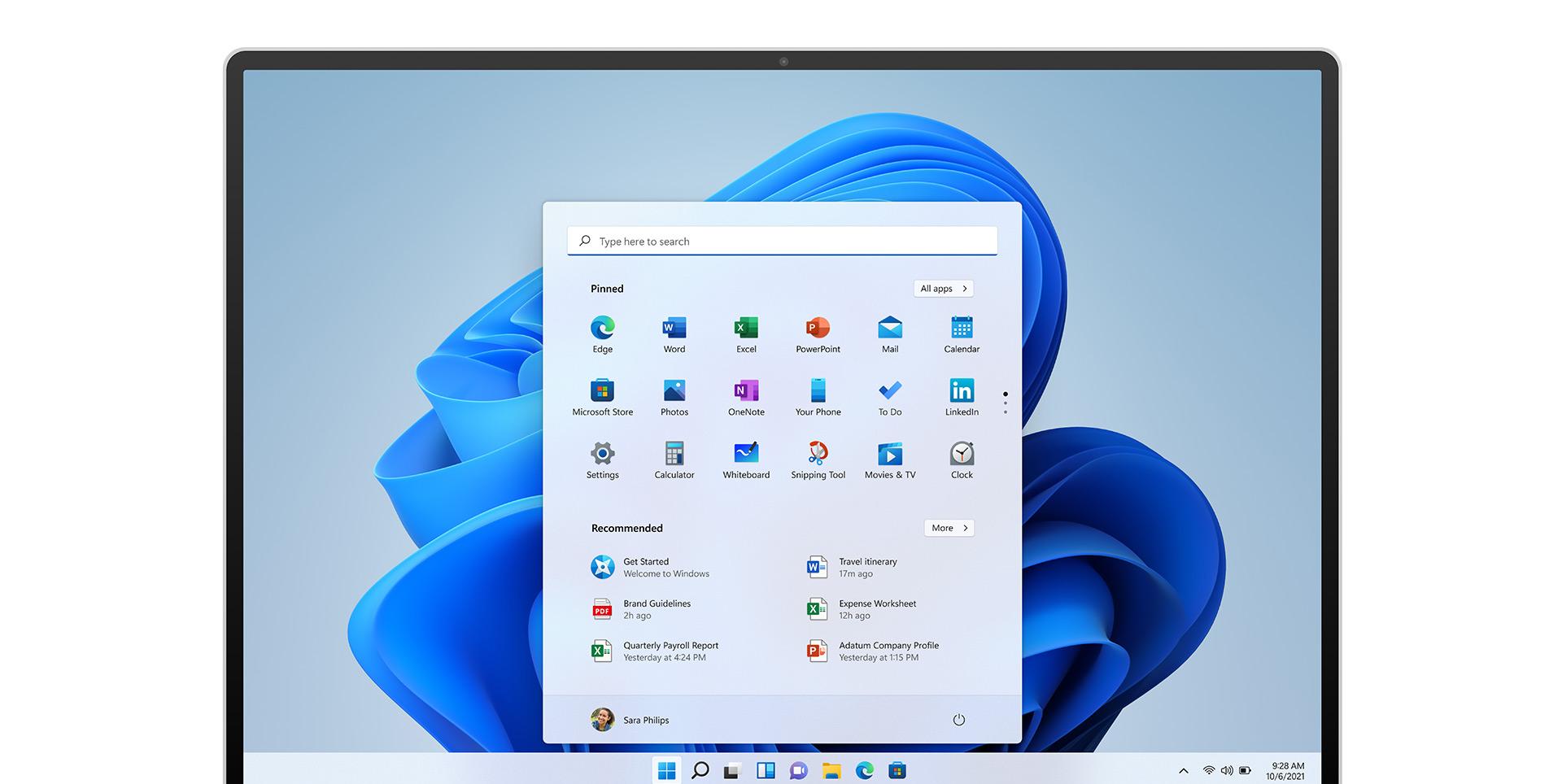Launch the Calculator app
Image resolution: width=1562 pixels, height=784 pixels.
pyautogui.click(x=674, y=460)
